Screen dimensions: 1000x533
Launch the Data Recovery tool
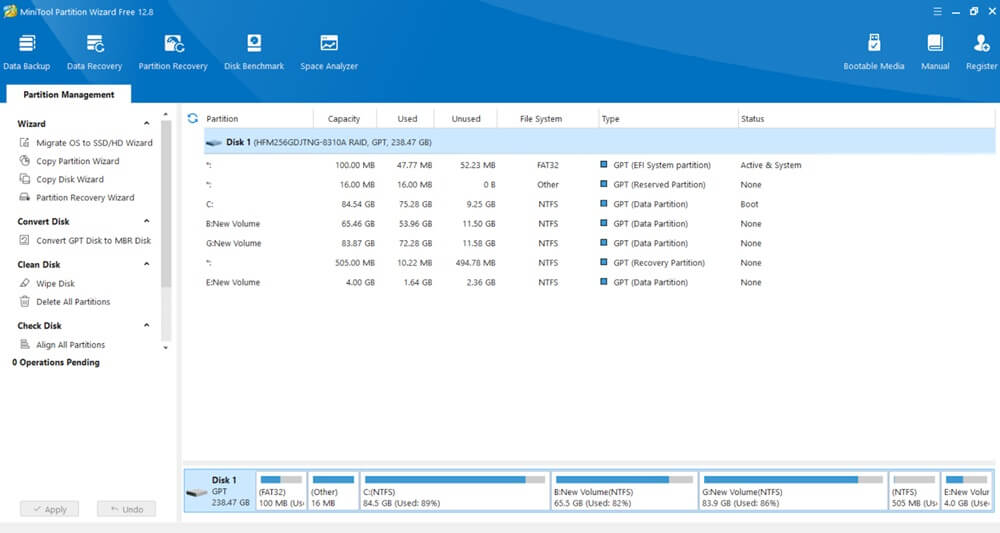coord(94,52)
